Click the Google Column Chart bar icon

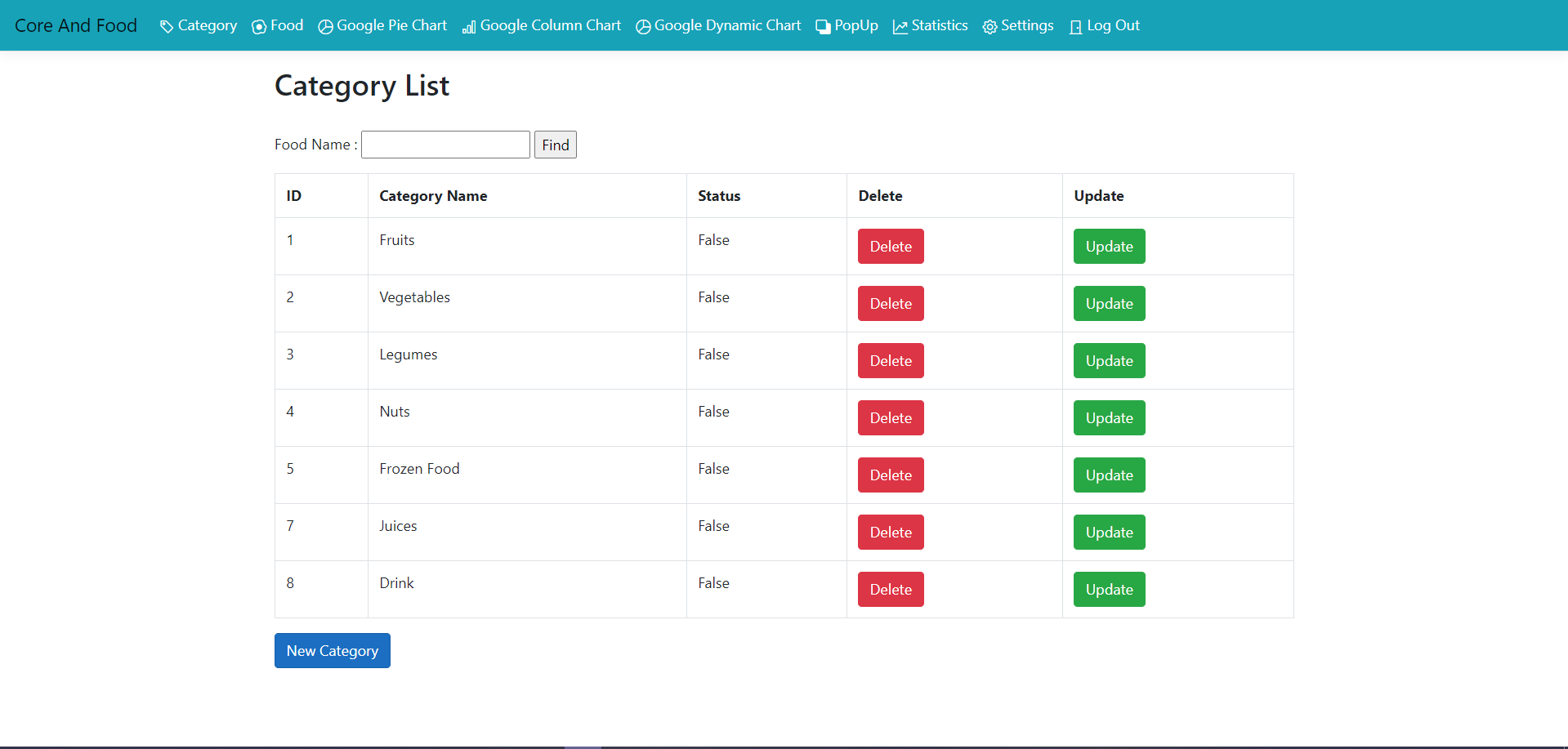coord(468,27)
